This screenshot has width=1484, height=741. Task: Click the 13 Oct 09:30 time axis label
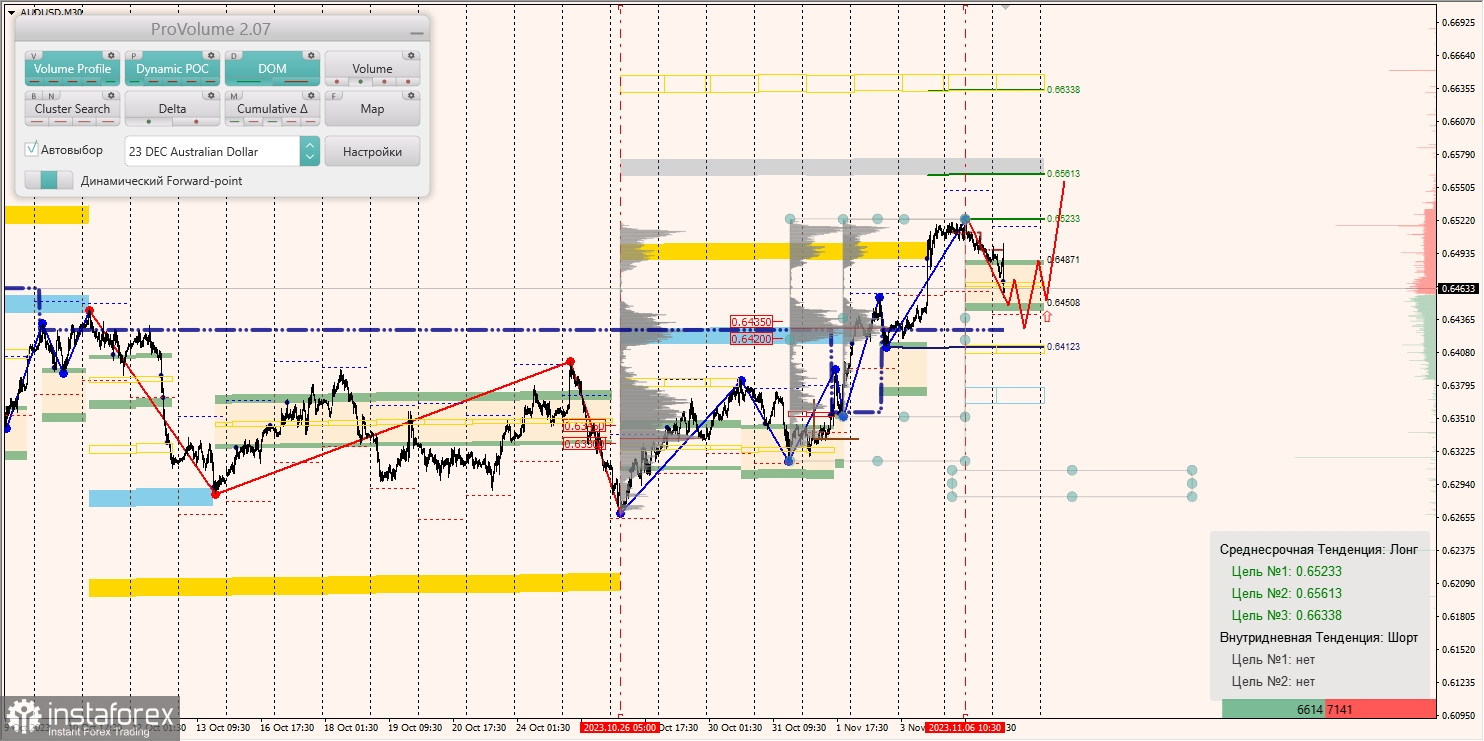tap(222, 727)
